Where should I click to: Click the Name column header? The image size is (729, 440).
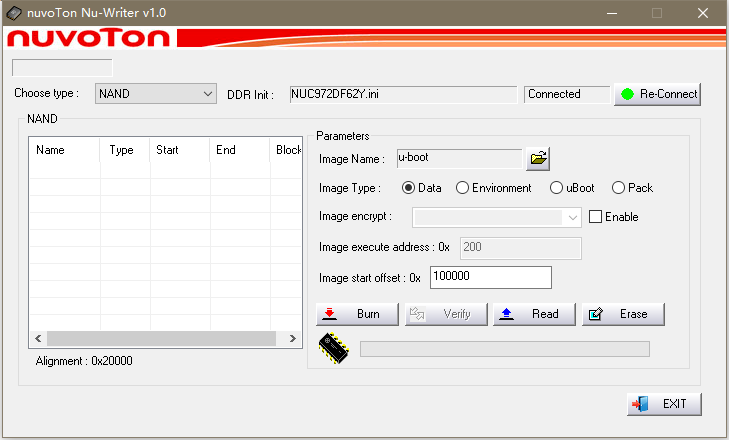point(64,150)
